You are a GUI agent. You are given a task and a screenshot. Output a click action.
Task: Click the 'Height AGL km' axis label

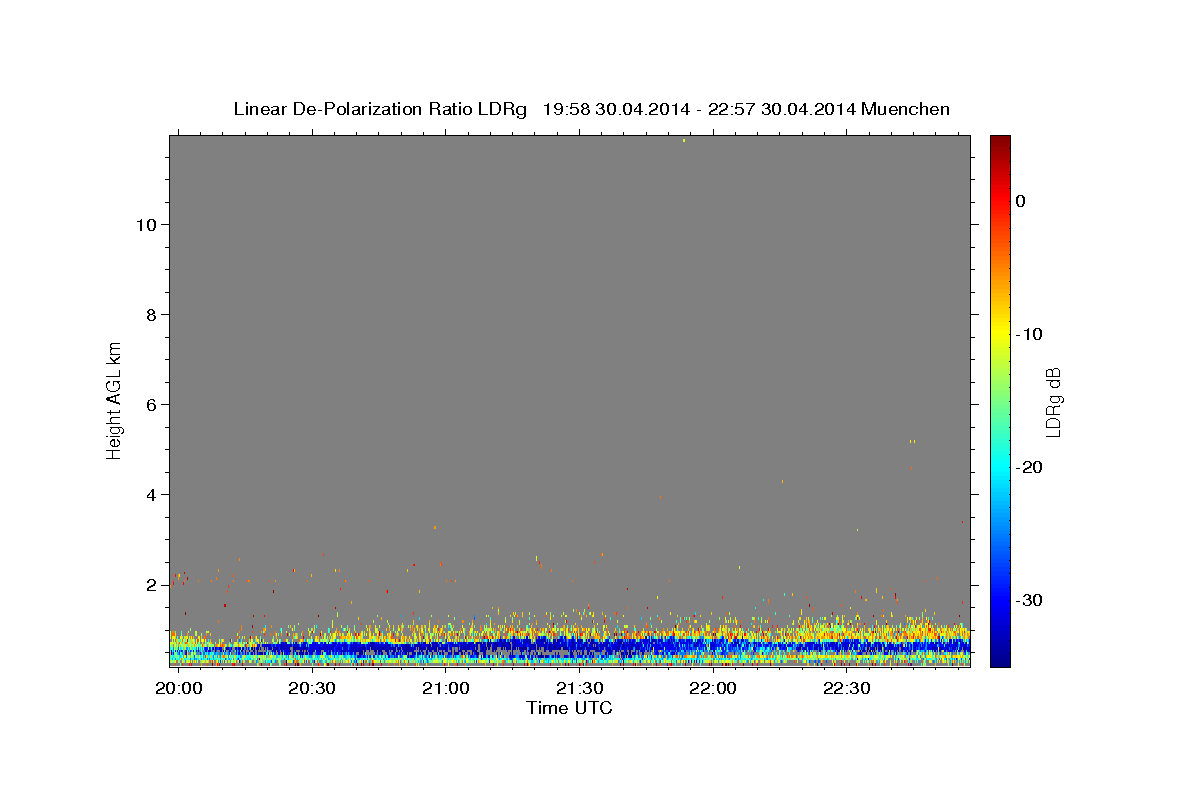pyautogui.click(x=114, y=400)
